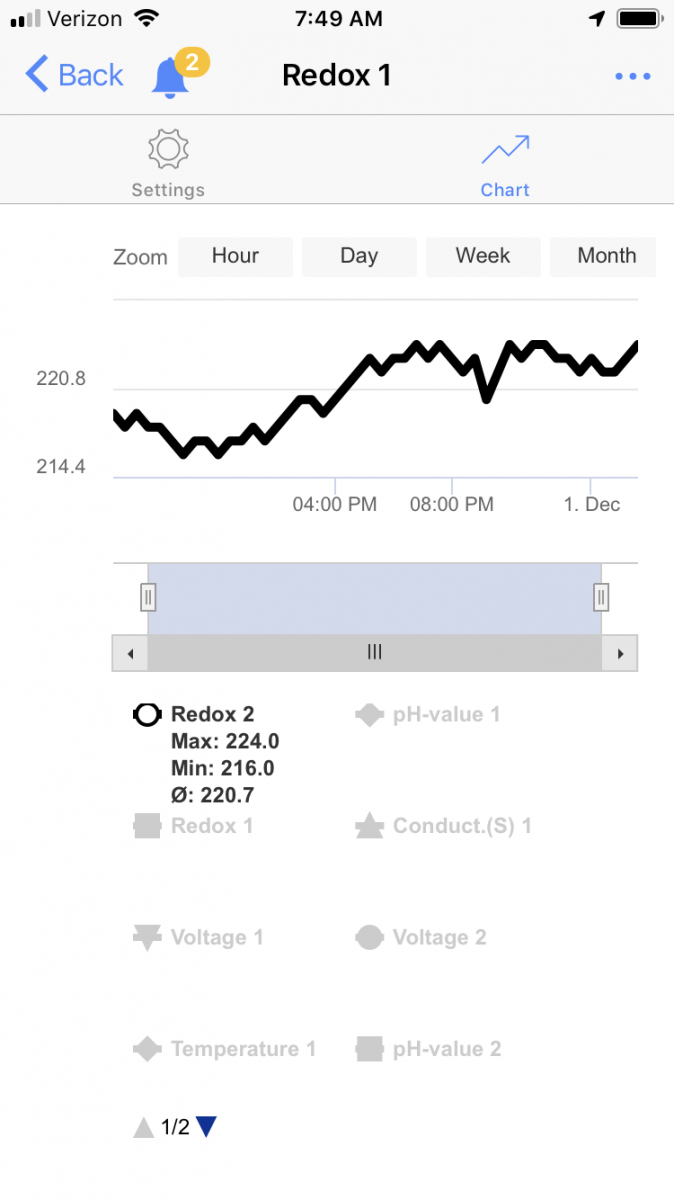Toggle Redox 2 series visibility

point(212,714)
